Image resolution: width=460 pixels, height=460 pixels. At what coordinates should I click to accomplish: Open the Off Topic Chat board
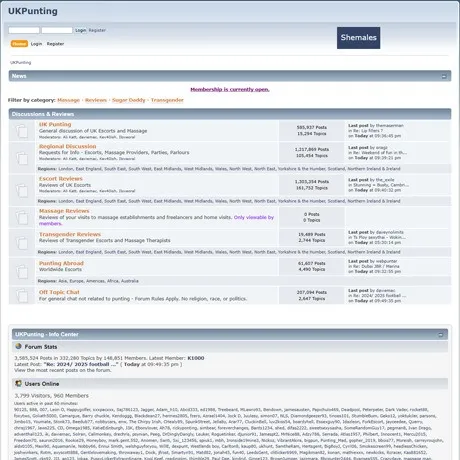pos(59,292)
